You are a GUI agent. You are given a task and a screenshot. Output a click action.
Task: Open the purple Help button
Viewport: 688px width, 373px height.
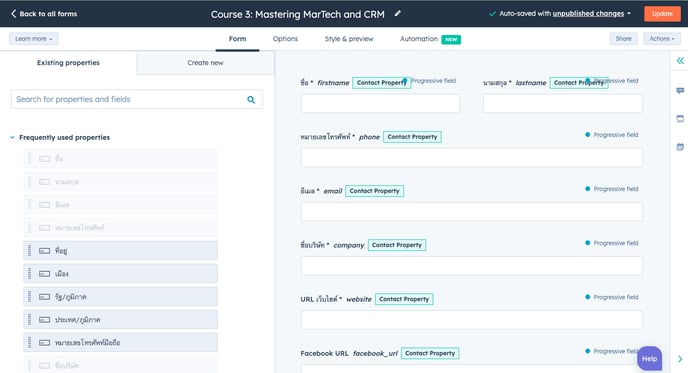click(649, 359)
